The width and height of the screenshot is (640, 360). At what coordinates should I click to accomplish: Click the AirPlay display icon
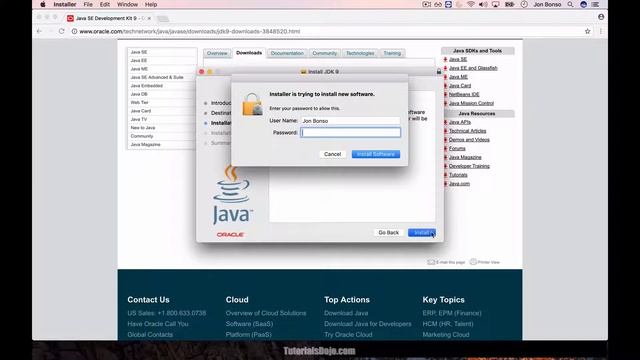click(x=496, y=4)
